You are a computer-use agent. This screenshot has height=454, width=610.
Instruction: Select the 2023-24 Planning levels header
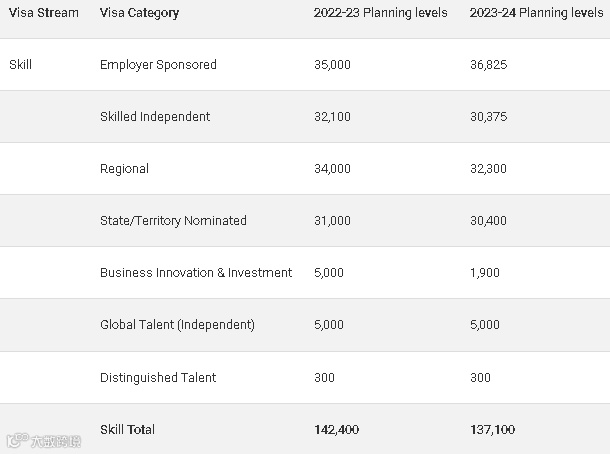tap(536, 13)
